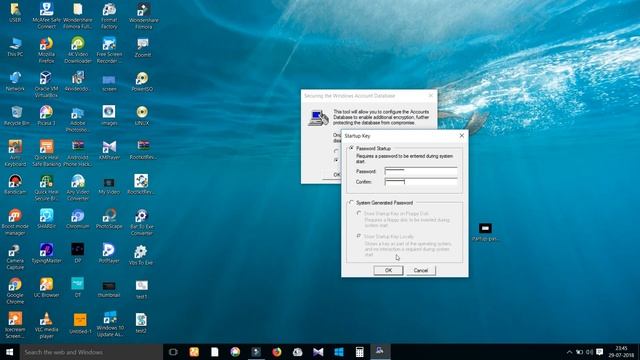
Task: Open the 4K Video Downloader shortcut
Action: 78,50
